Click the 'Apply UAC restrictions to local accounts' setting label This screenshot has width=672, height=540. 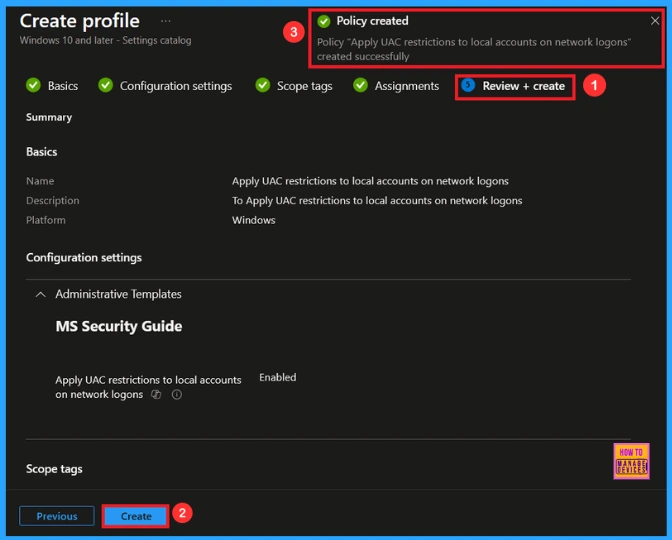coord(148,387)
